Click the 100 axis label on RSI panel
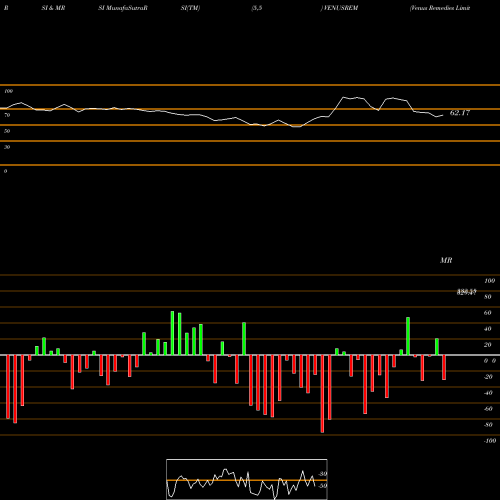 [8, 91]
